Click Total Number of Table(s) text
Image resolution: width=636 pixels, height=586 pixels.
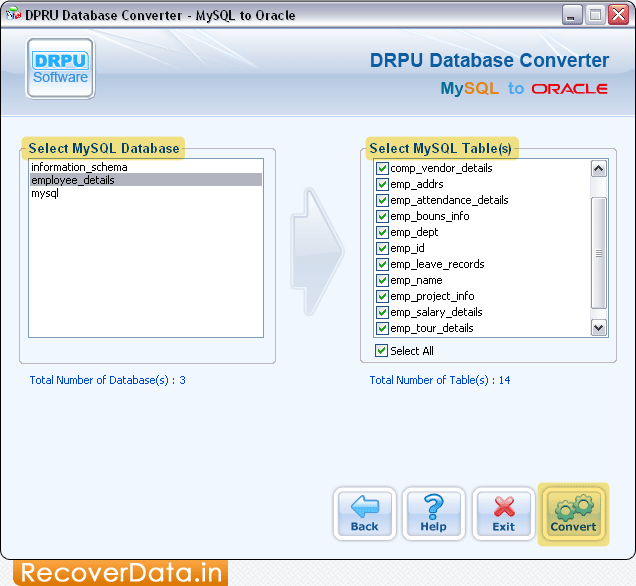tap(440, 380)
